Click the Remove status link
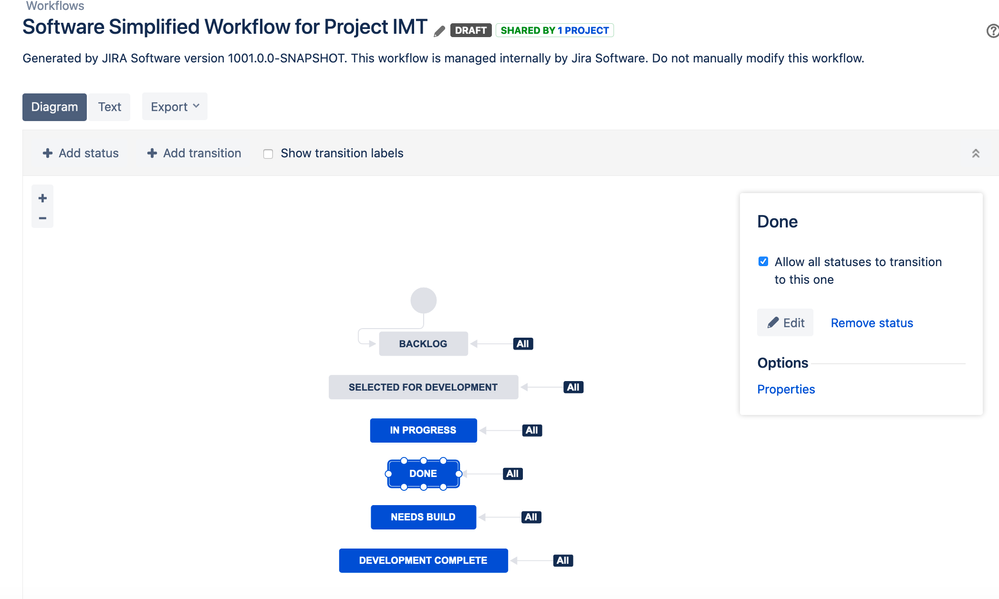 pos(872,323)
